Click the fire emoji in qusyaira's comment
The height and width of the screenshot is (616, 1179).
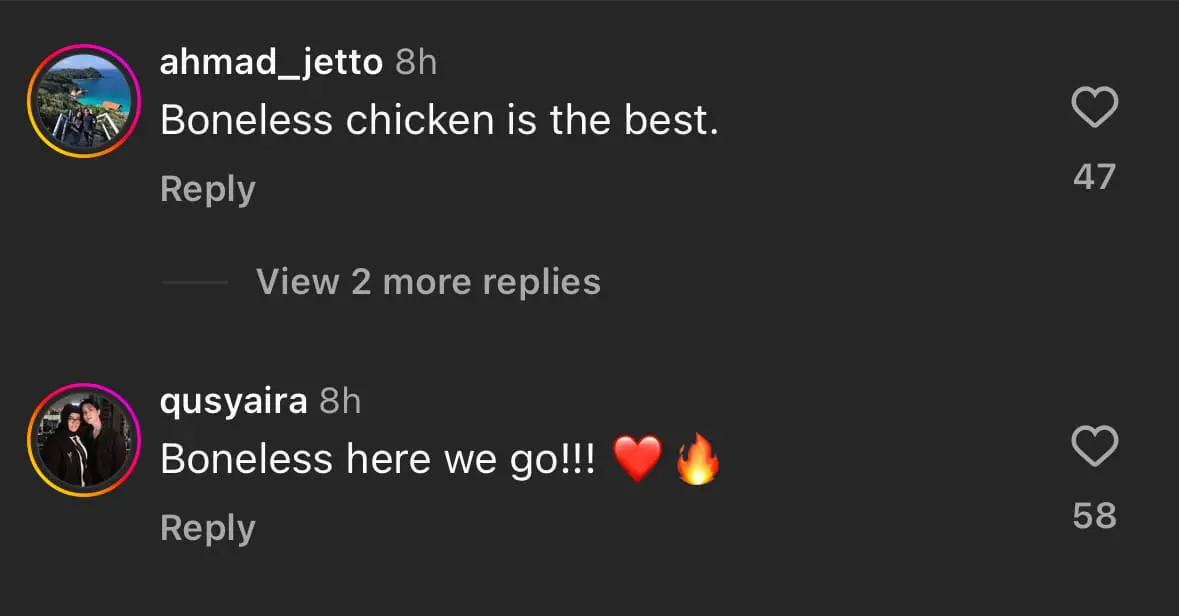[x=698, y=461]
